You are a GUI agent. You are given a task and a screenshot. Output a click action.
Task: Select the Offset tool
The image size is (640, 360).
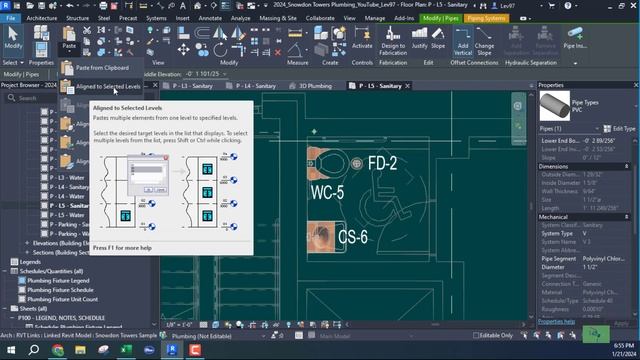(x=202, y=33)
